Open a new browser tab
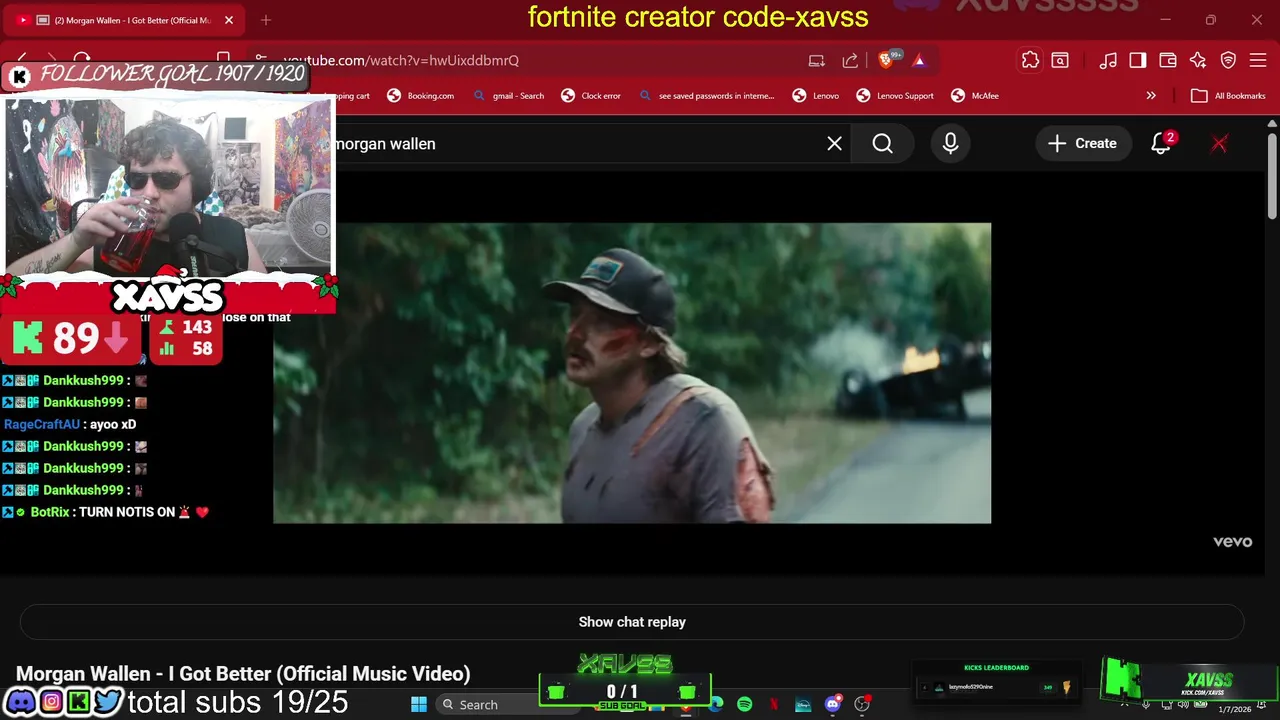 [x=266, y=20]
